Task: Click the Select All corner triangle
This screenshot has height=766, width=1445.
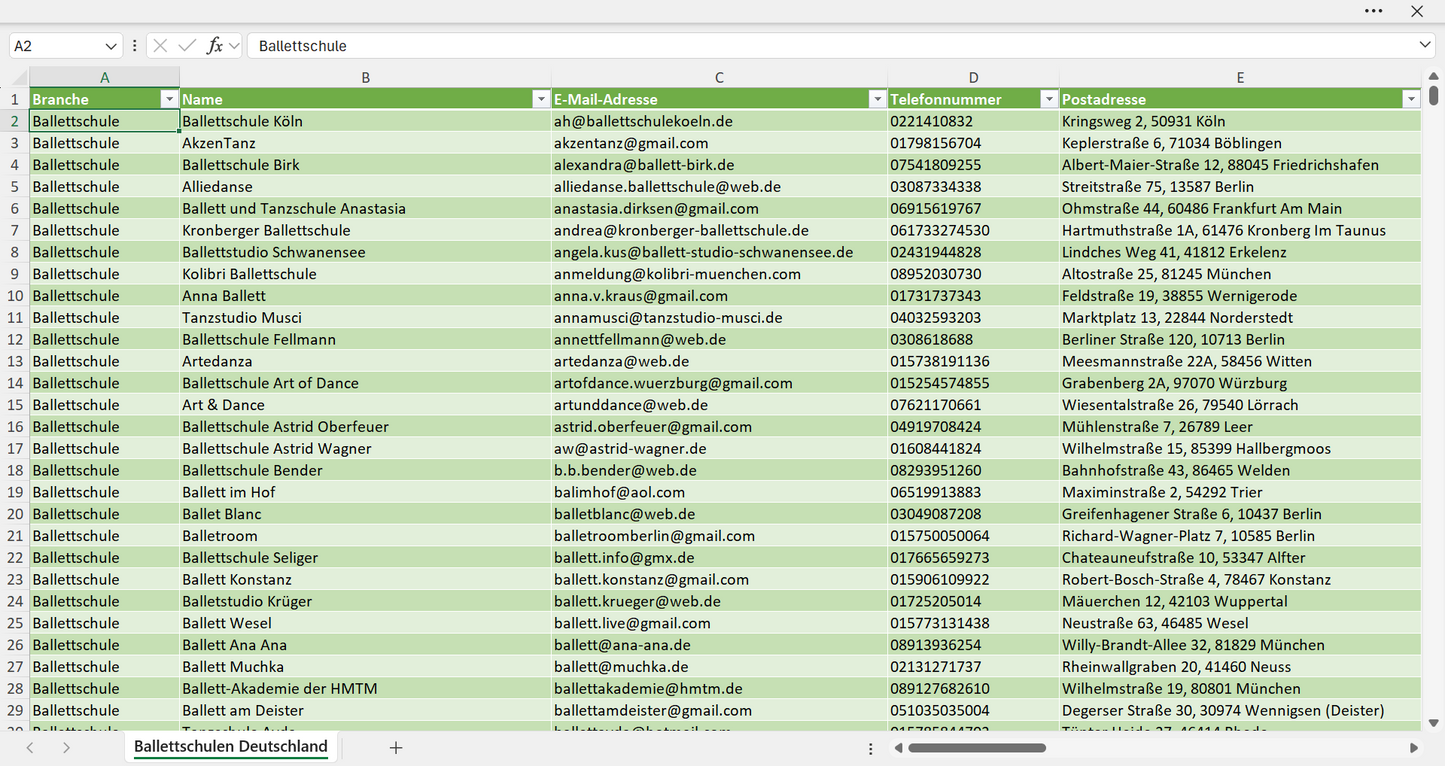Action: coord(19,78)
